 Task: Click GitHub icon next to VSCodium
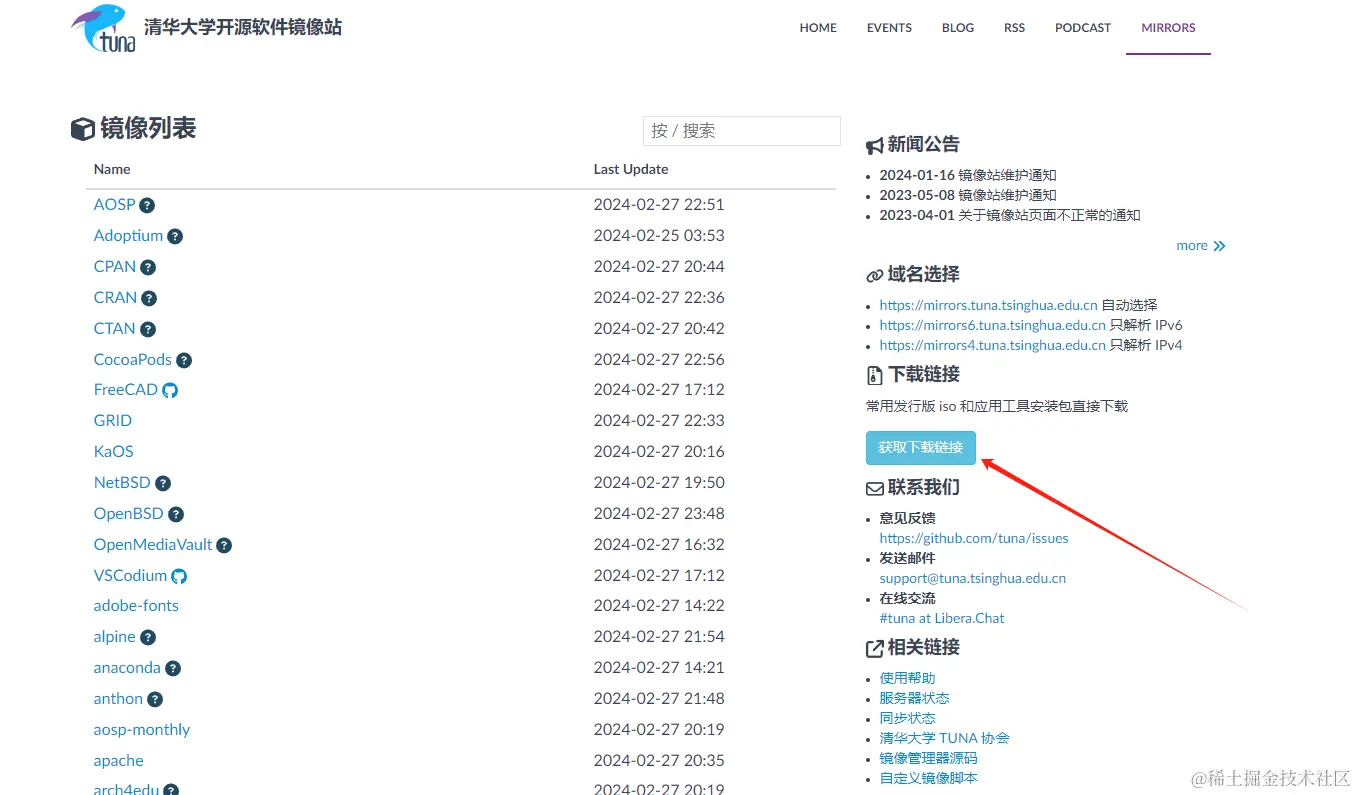click(x=179, y=576)
